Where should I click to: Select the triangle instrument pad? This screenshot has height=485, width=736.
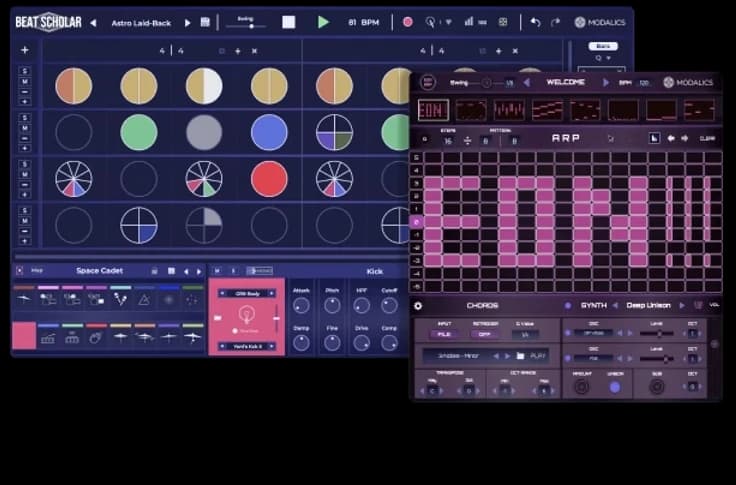(144, 299)
